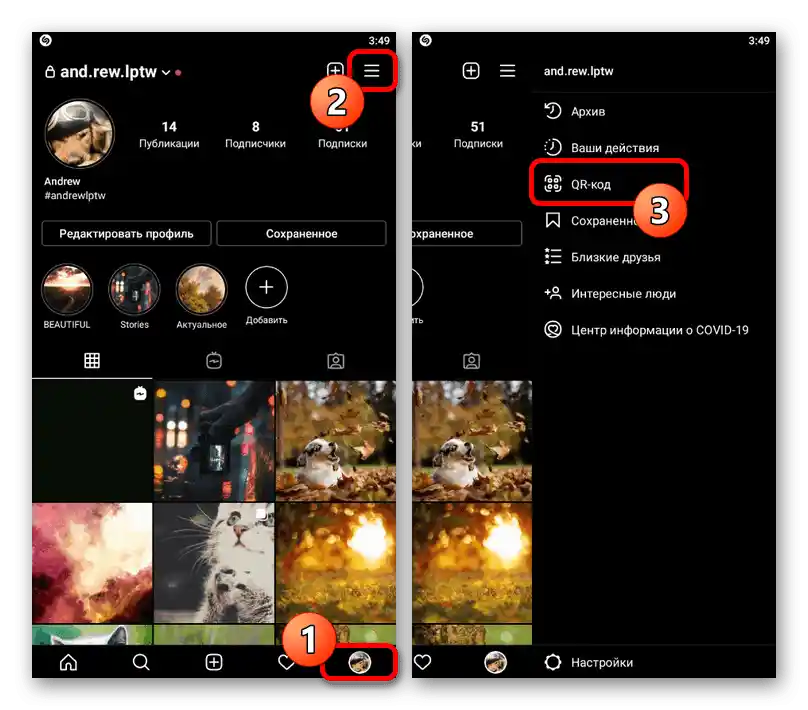Open Сохраненное menu item in side menu

pyautogui.click(x=654, y=221)
